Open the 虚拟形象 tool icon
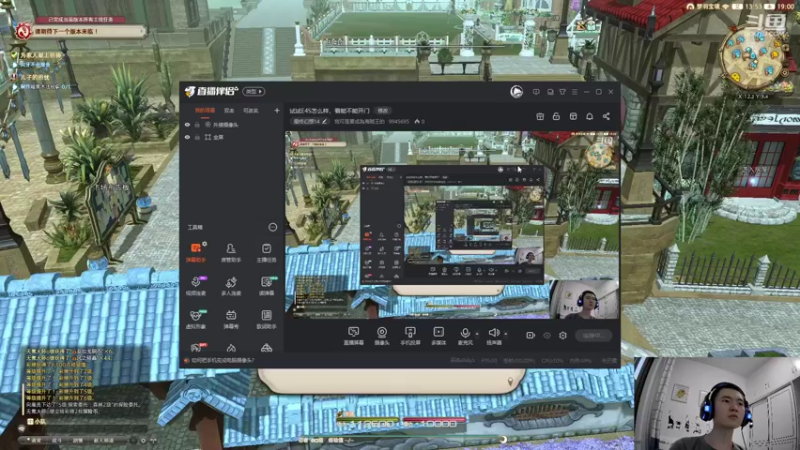Screen dimensions: 800x450 point(196,318)
